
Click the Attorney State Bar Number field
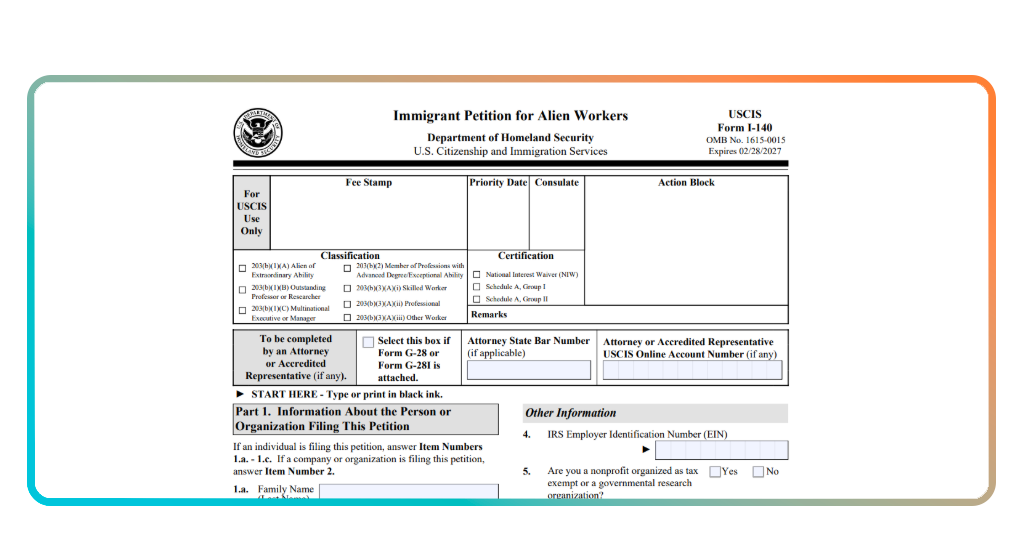coord(529,370)
